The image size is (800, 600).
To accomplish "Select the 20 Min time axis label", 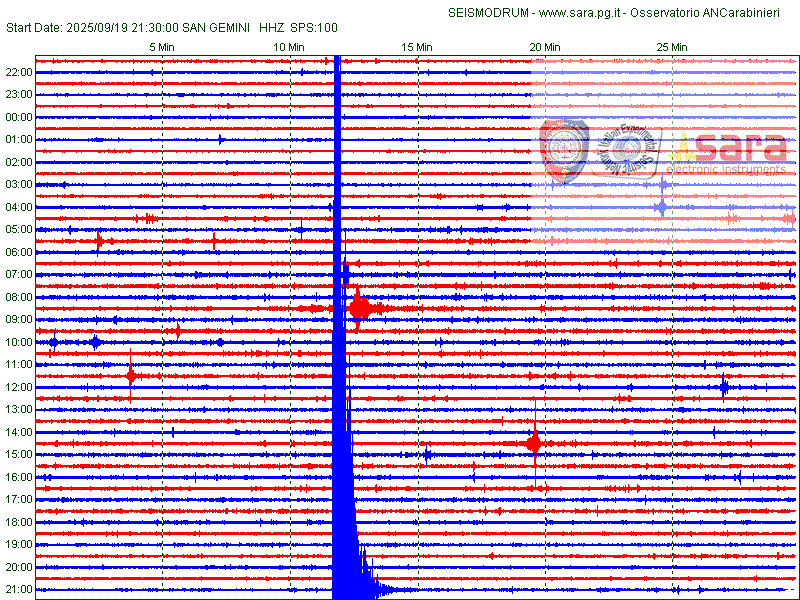I will coord(544,47).
